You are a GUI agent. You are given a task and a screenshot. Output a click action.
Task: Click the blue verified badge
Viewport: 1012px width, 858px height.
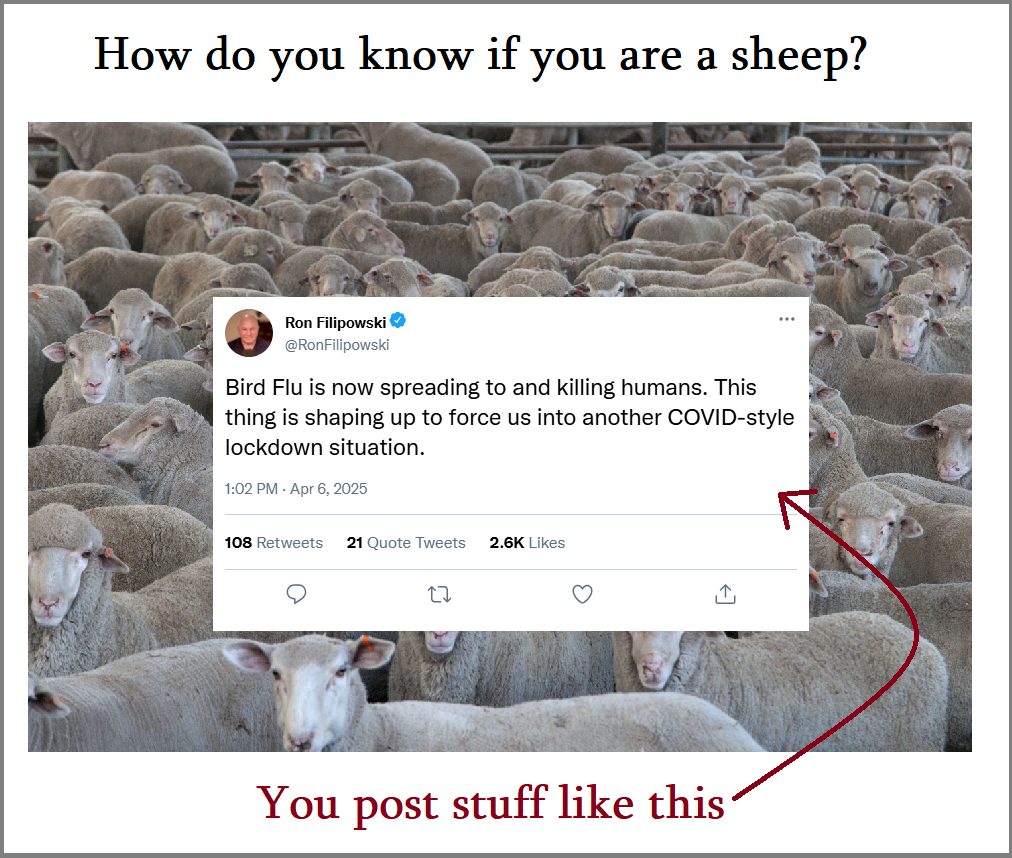click(398, 320)
